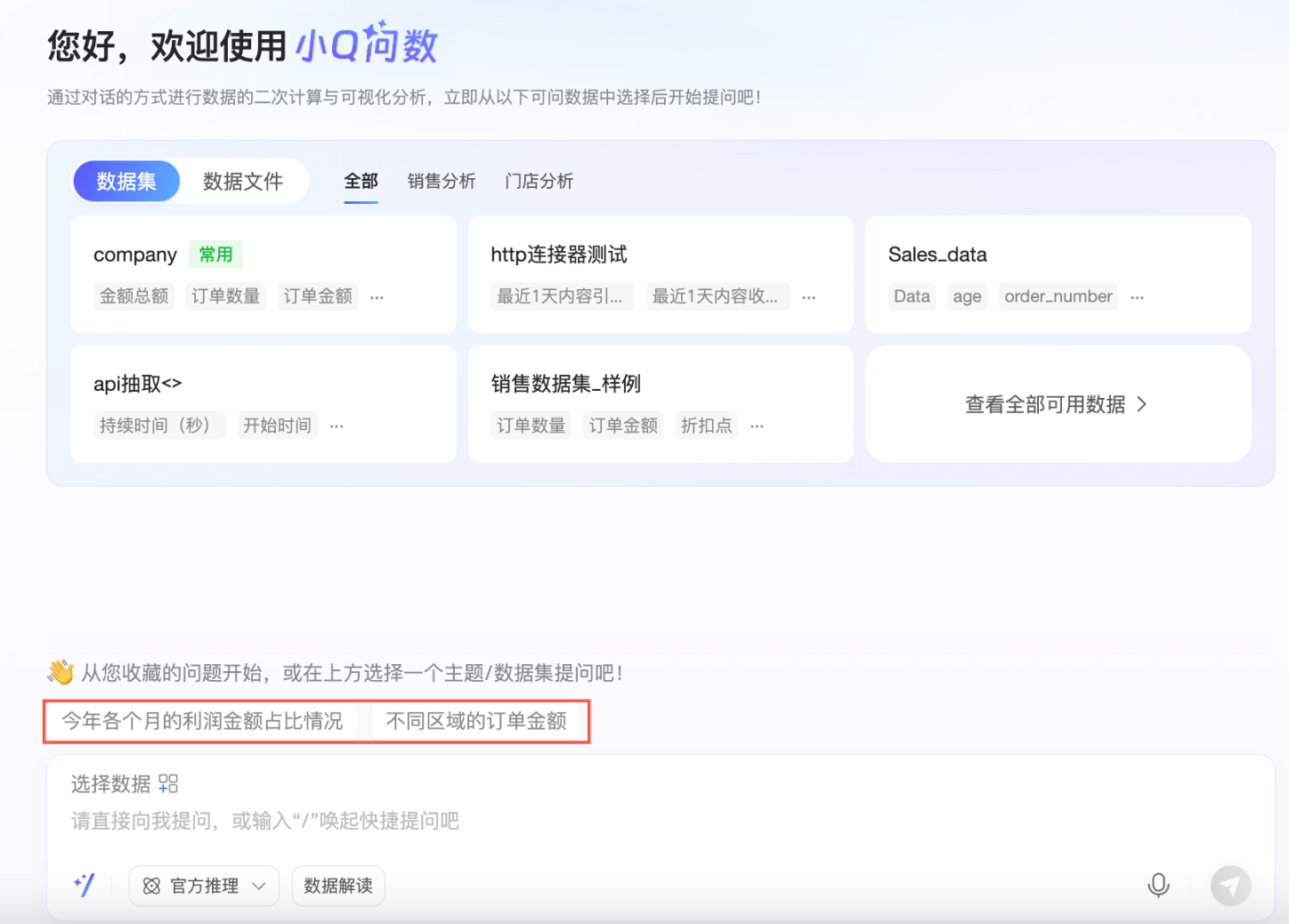Click the order_number field tag

pyautogui.click(x=1058, y=296)
